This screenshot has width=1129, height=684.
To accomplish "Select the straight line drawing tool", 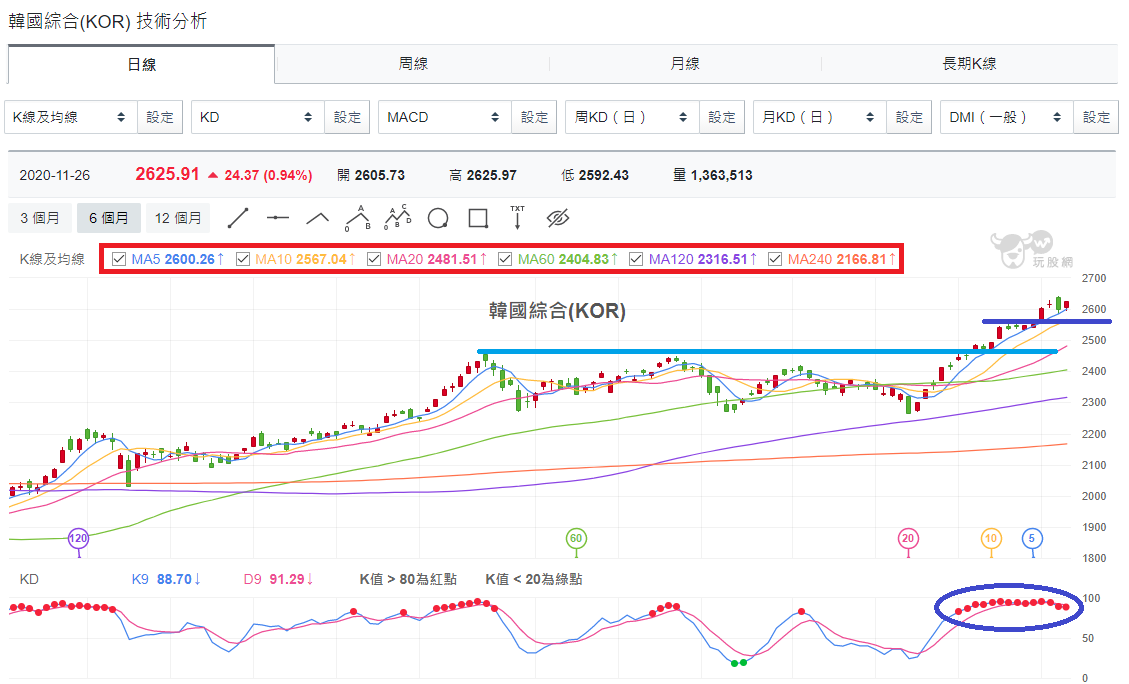I will click(238, 218).
